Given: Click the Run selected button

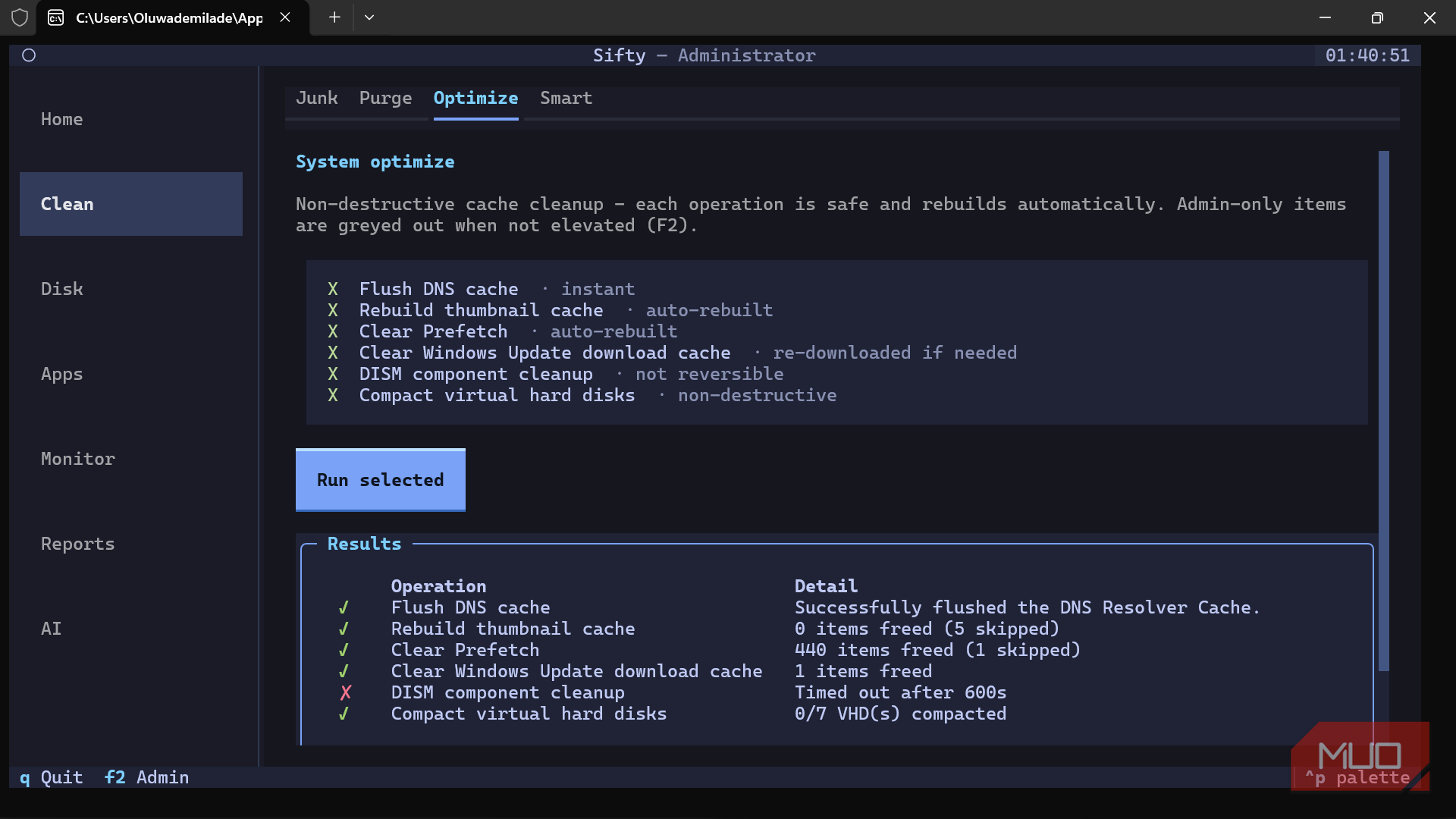Looking at the screenshot, I should pos(381,480).
